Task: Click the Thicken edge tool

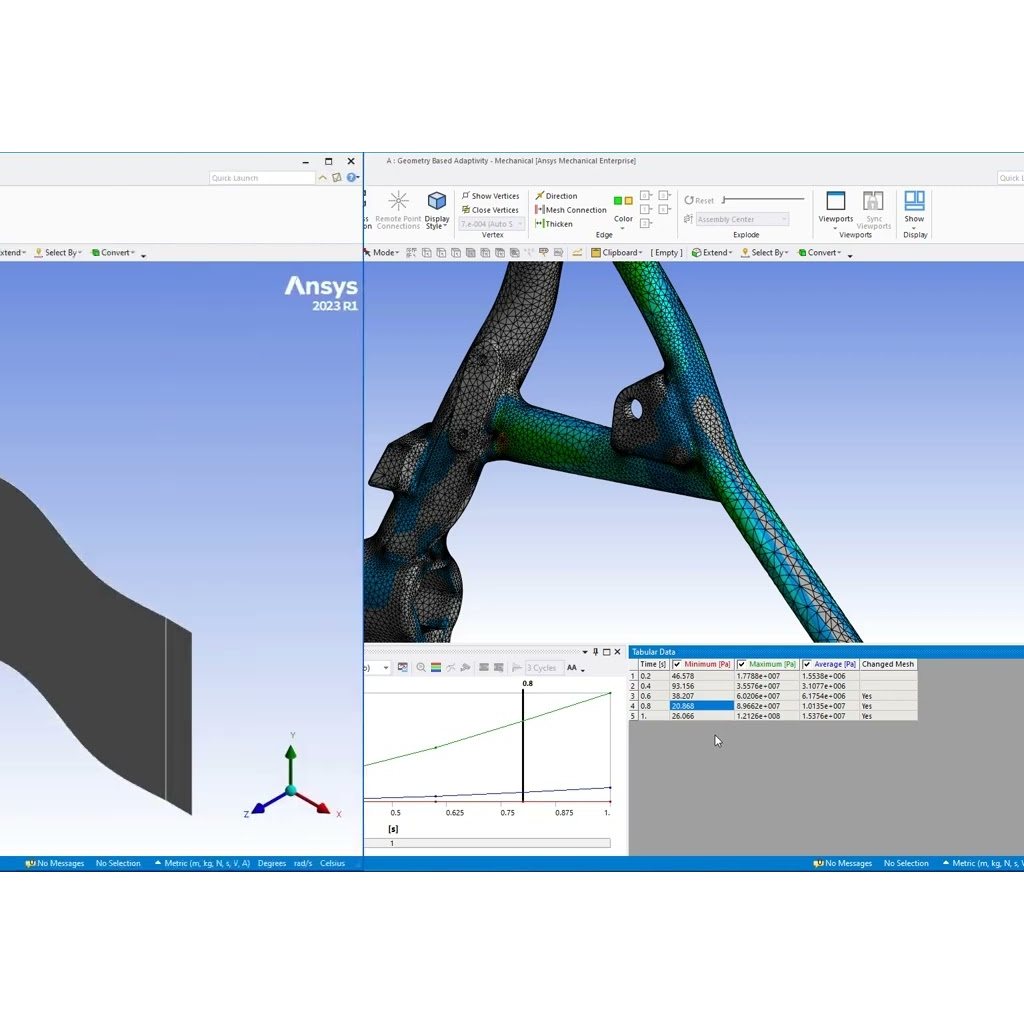Action: [554, 224]
